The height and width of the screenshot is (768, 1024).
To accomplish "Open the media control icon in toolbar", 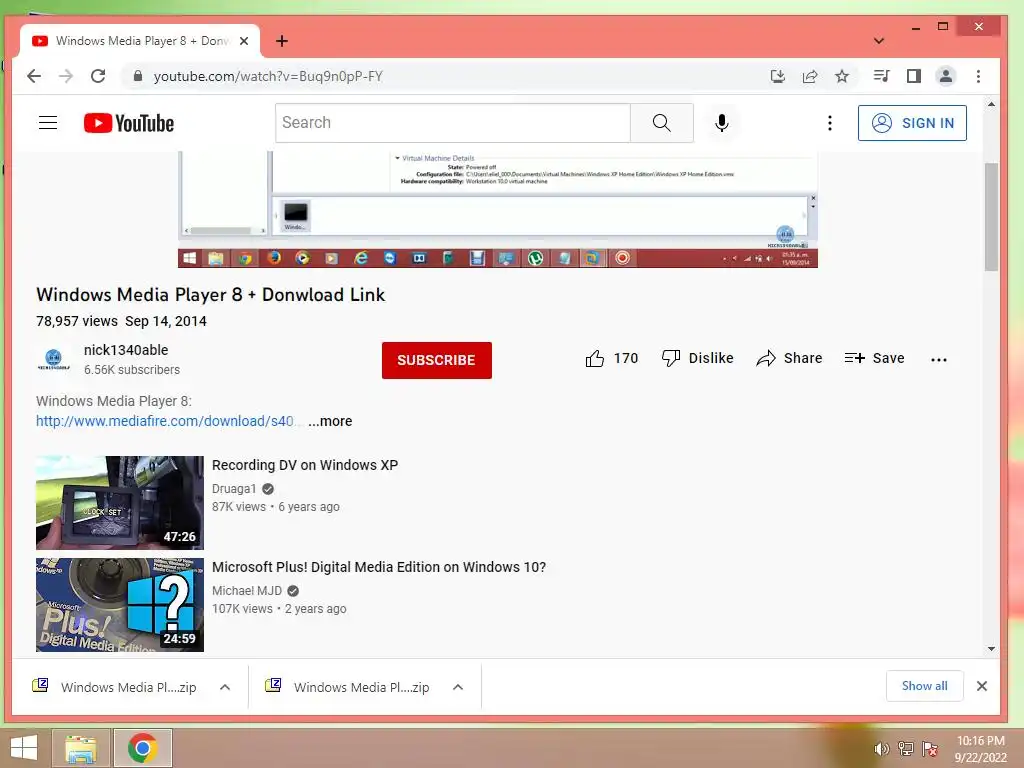I will (881, 76).
